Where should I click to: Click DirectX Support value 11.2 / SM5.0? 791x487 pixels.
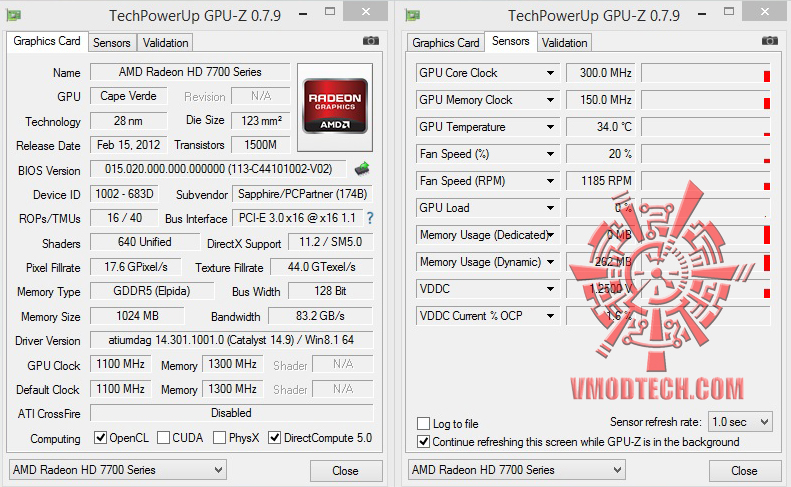[x=330, y=242]
